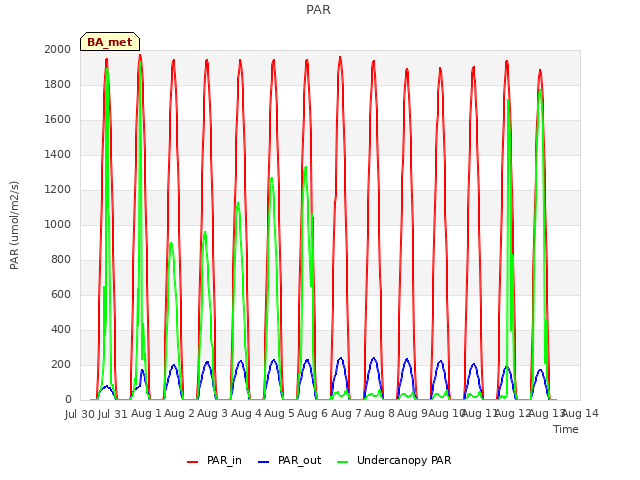
Task: Click the Aug 7 x-axis date label
Action: pos(346,414)
